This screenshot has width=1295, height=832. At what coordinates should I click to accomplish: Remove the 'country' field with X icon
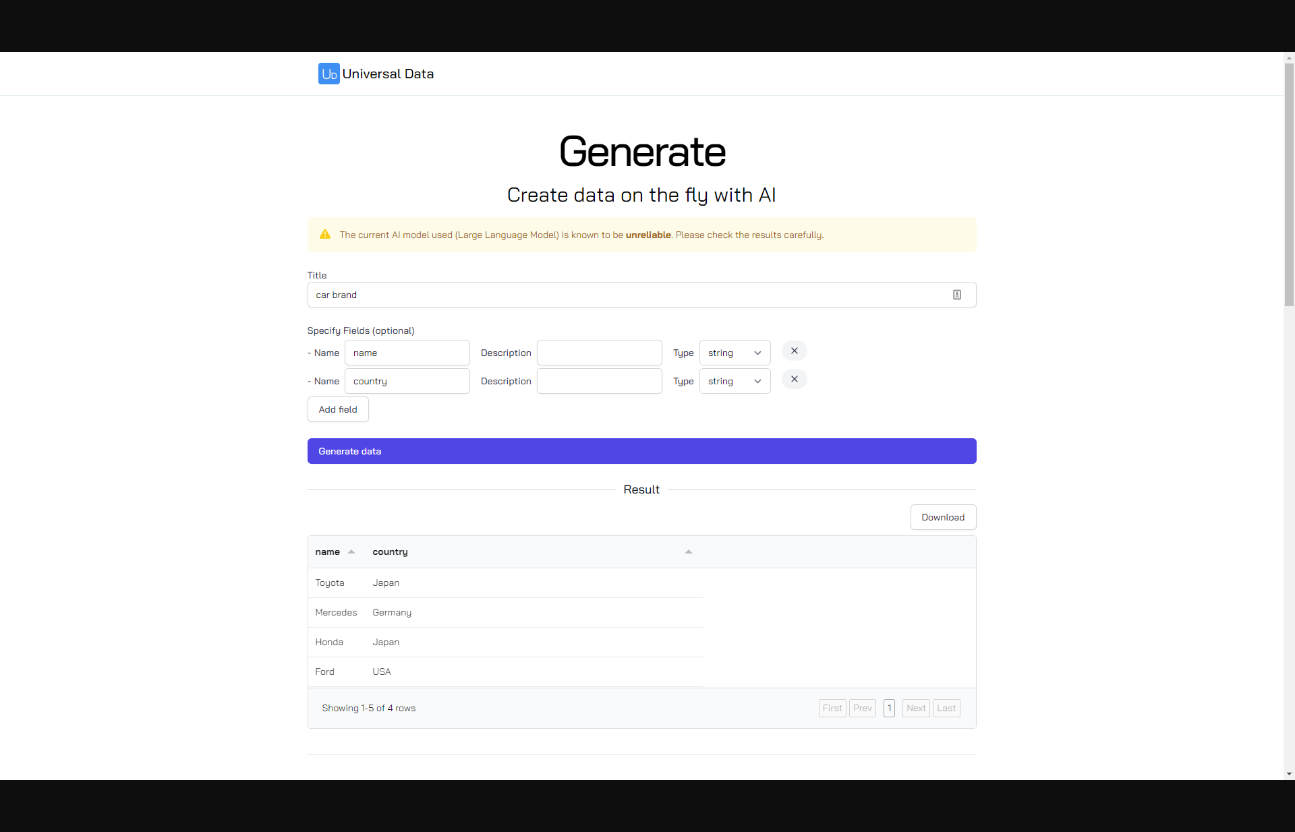tap(794, 380)
